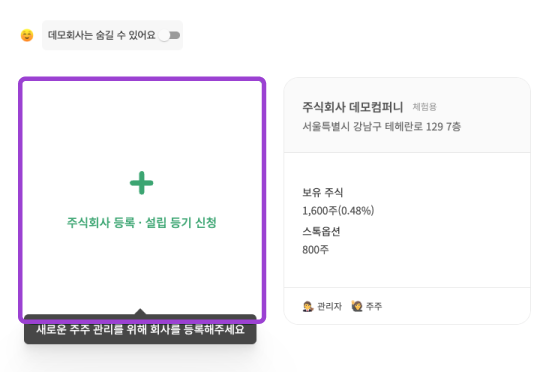Click the 관리자 role label
The width and height of the screenshot is (551, 373).
point(330,307)
